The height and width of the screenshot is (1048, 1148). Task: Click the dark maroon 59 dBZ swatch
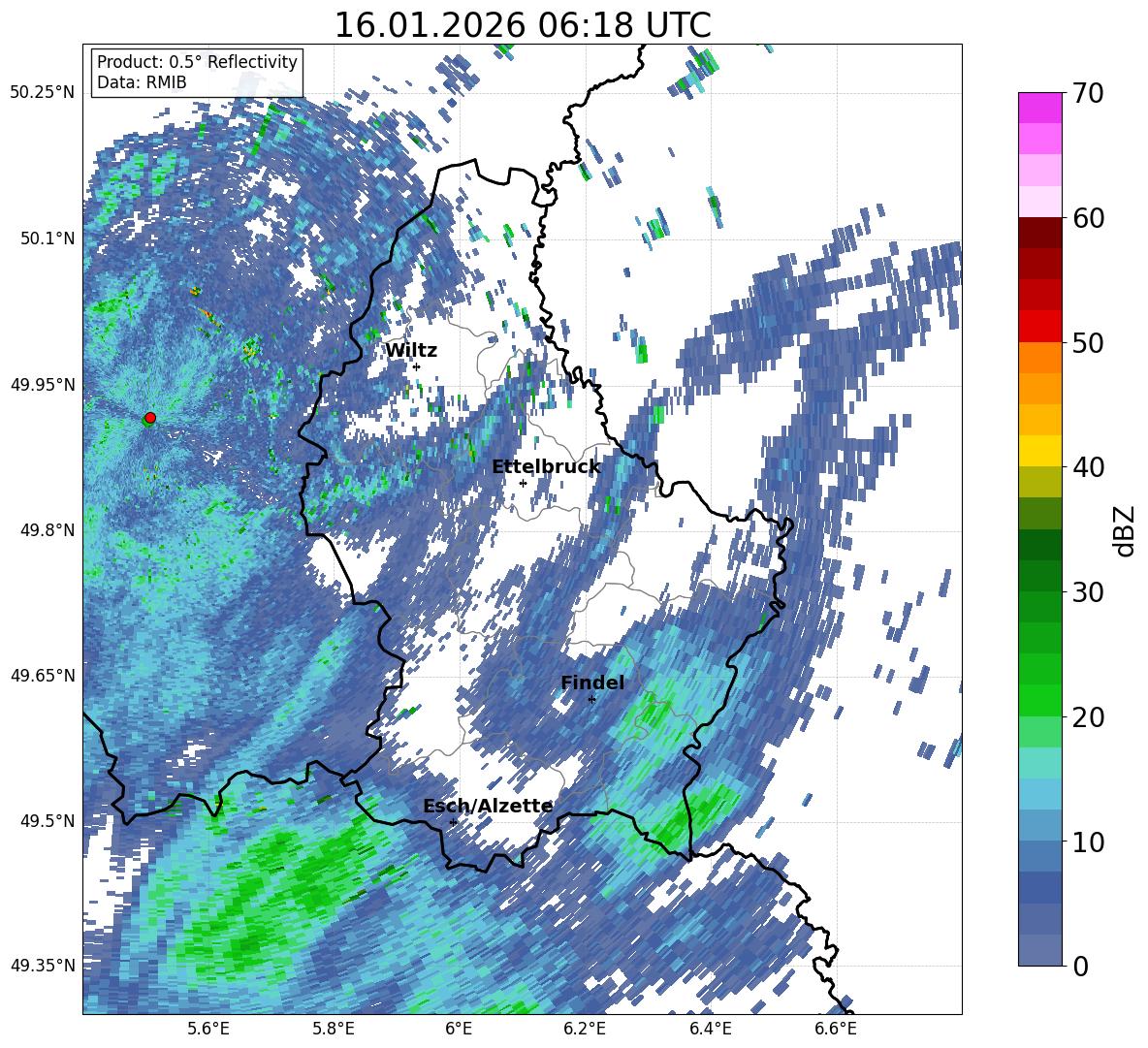[1039, 233]
